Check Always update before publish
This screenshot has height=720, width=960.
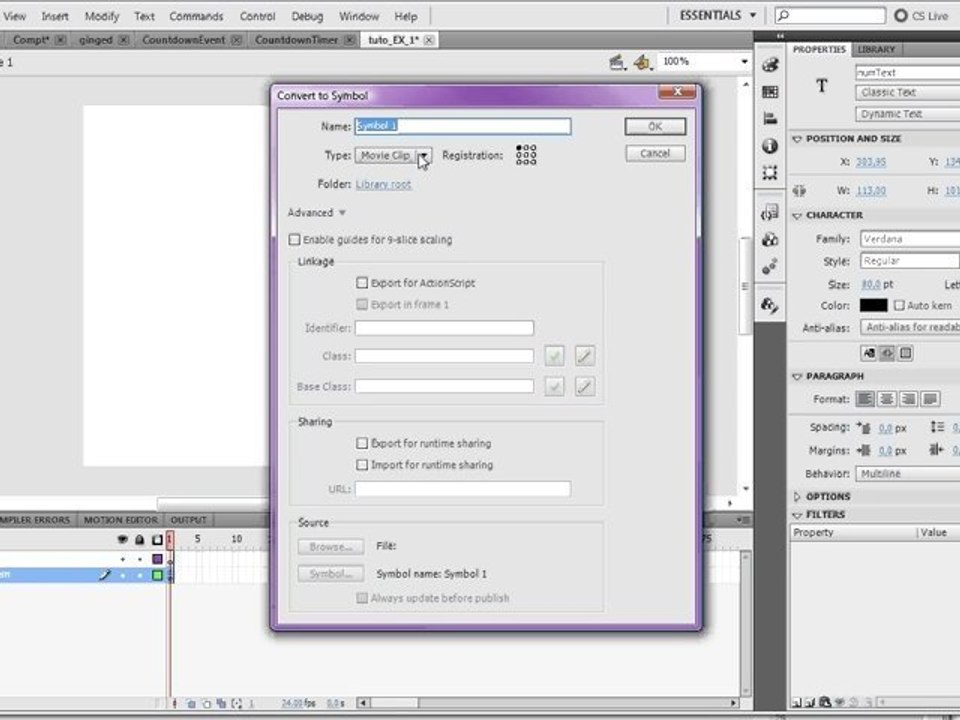tap(362, 598)
